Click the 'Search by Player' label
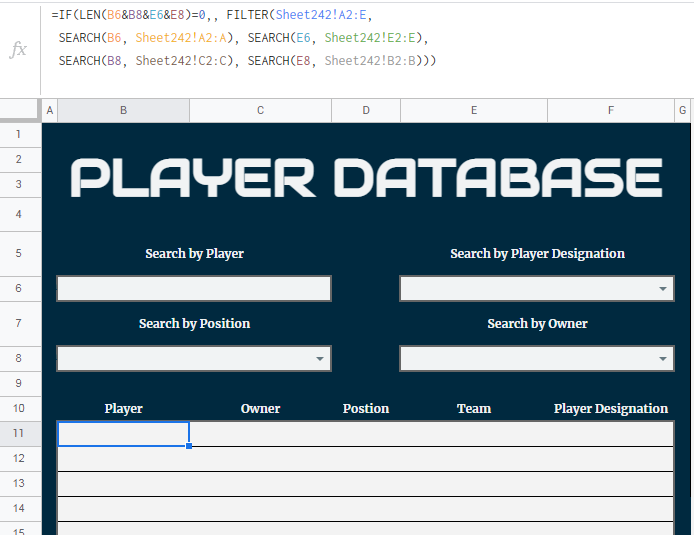Screen dimensions: 694x535 tap(194, 254)
